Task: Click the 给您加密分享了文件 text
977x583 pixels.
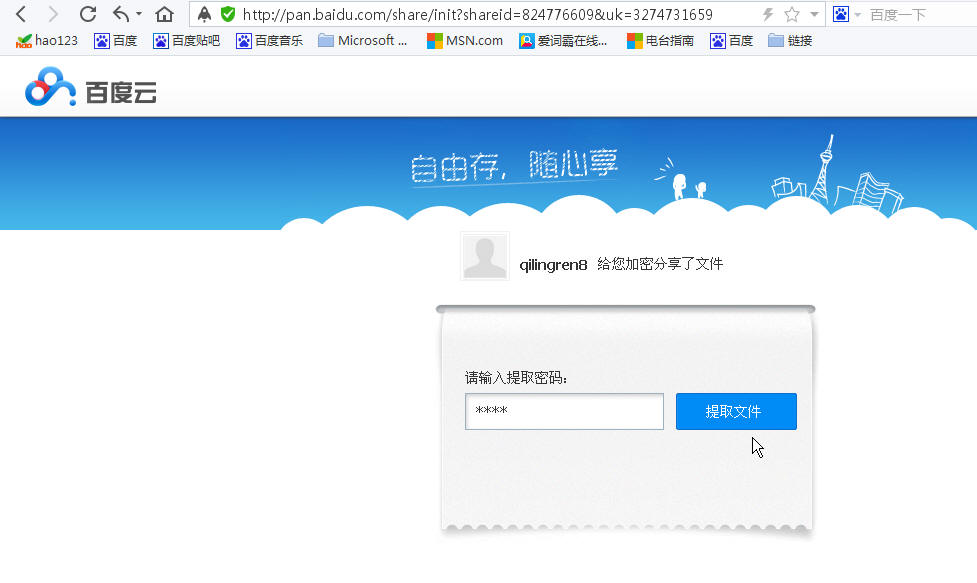Action: (660, 264)
